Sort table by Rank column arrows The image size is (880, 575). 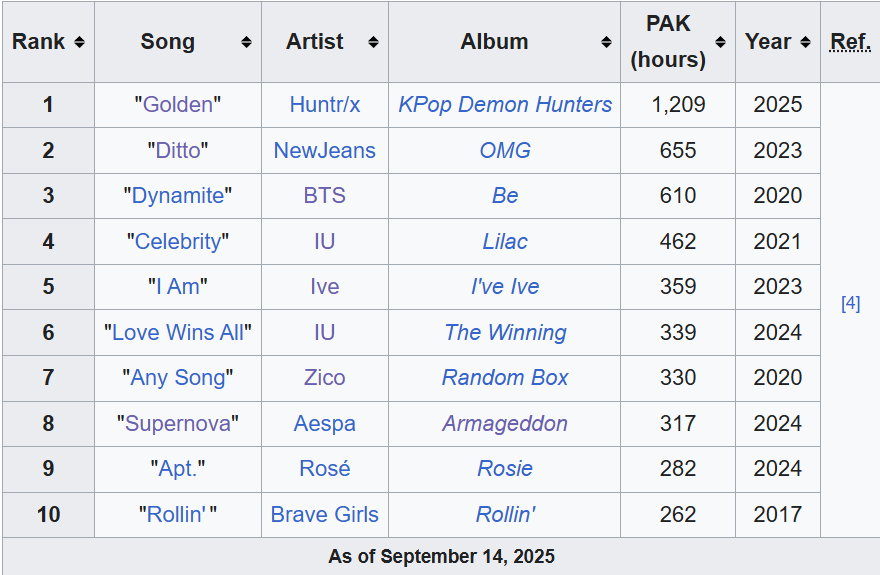[79, 42]
